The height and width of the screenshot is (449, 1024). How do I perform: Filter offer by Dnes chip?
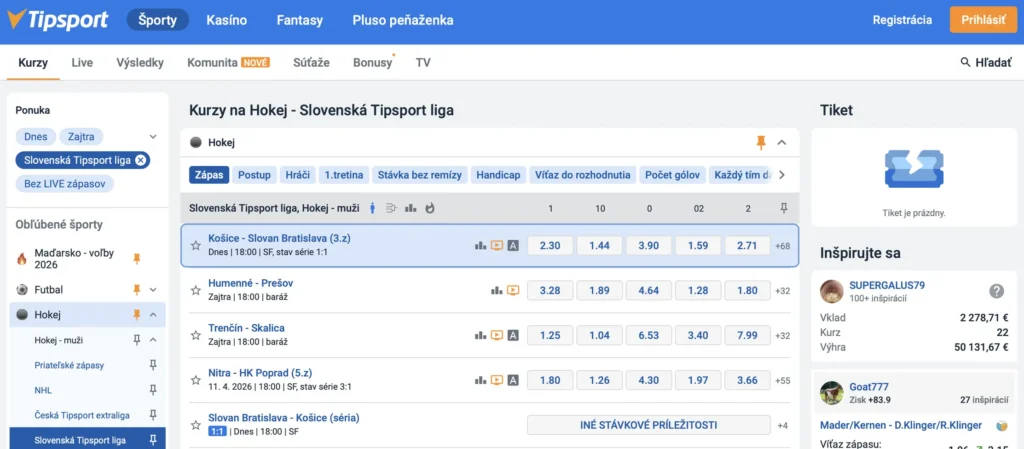click(x=36, y=137)
